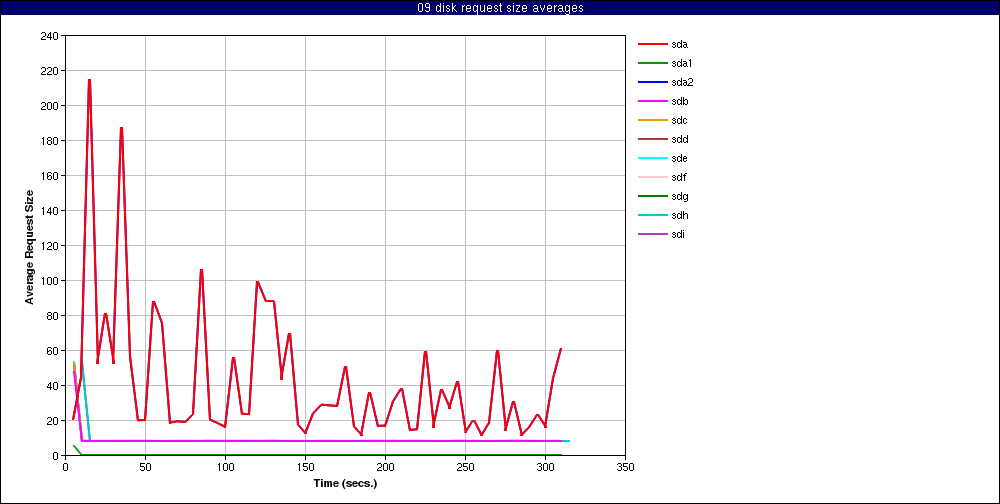1000x504 pixels.
Task: Select the sdb legend label
Action: (x=679, y=101)
